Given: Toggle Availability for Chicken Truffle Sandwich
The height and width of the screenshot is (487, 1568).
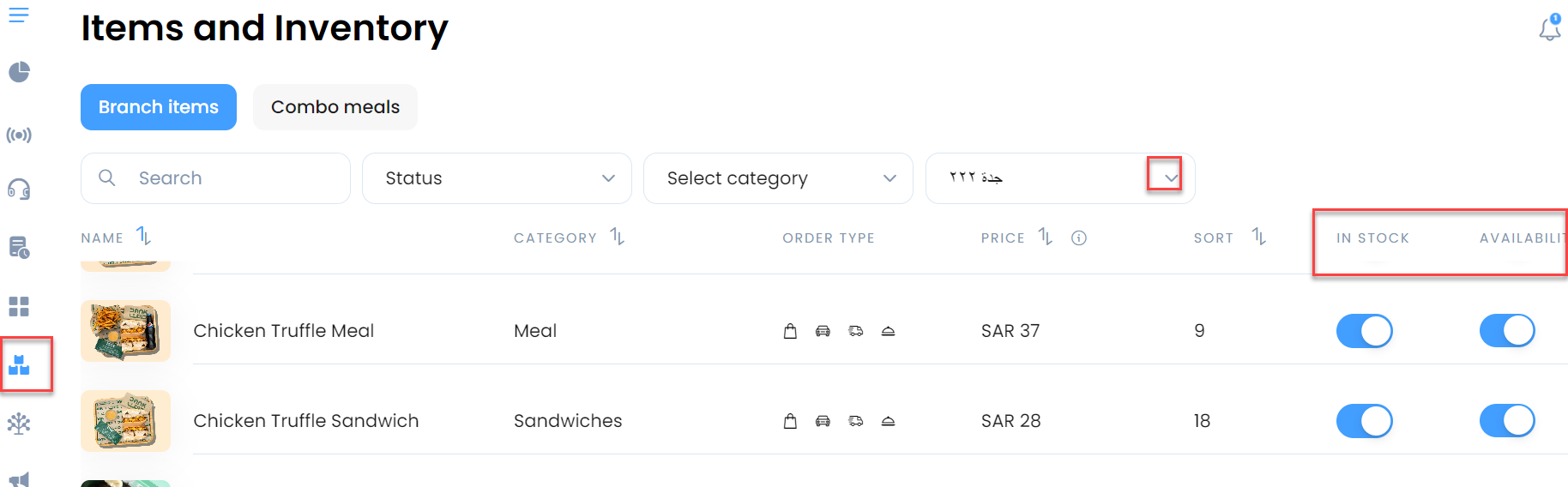Looking at the screenshot, I should click(x=1507, y=421).
